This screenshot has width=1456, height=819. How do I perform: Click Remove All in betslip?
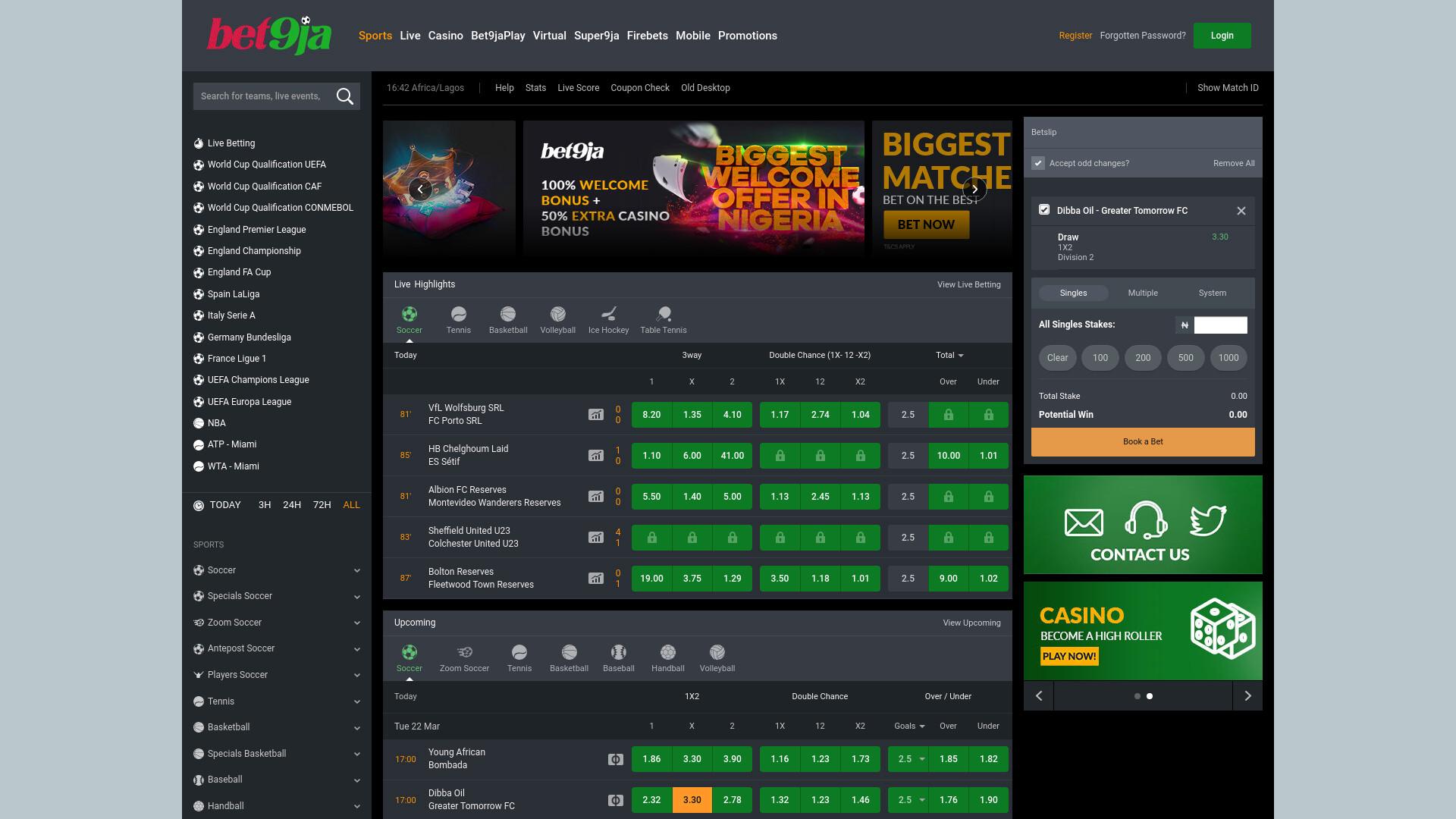pos(1234,163)
